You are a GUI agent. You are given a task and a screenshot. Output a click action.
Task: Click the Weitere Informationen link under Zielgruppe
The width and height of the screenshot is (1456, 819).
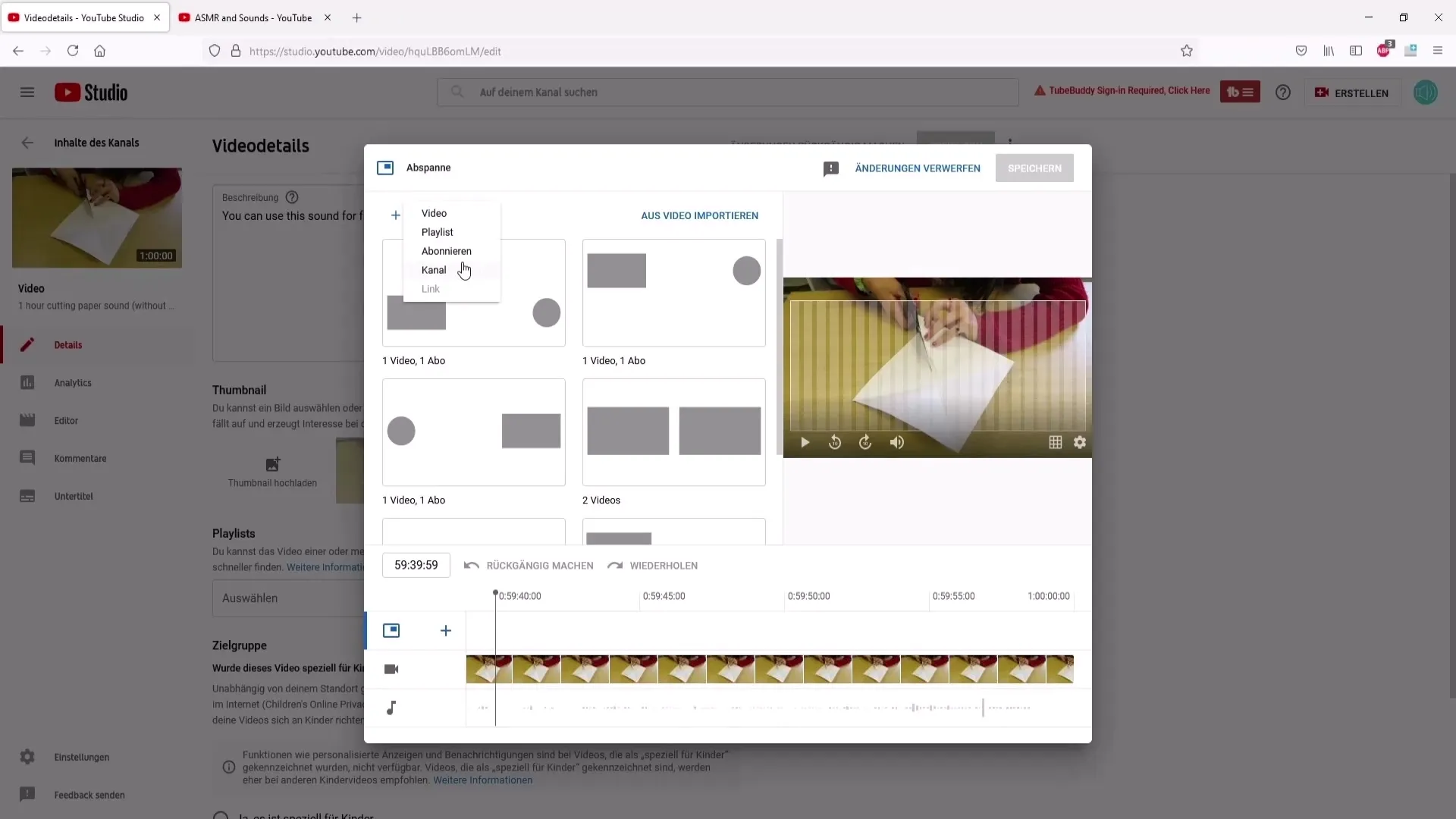point(482,780)
